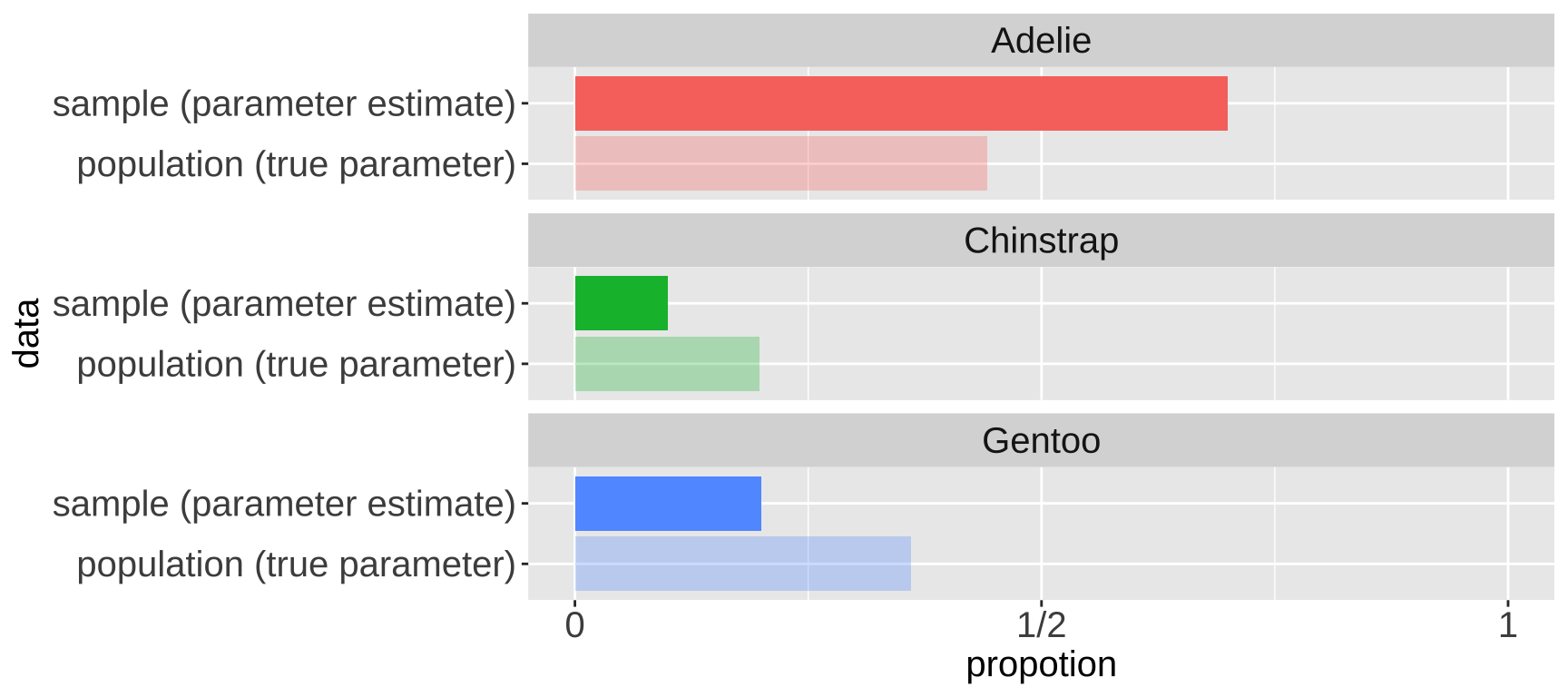The image size is (1568, 697).
Task: Select the blue Gentoo sample bar
Action: click(x=668, y=504)
